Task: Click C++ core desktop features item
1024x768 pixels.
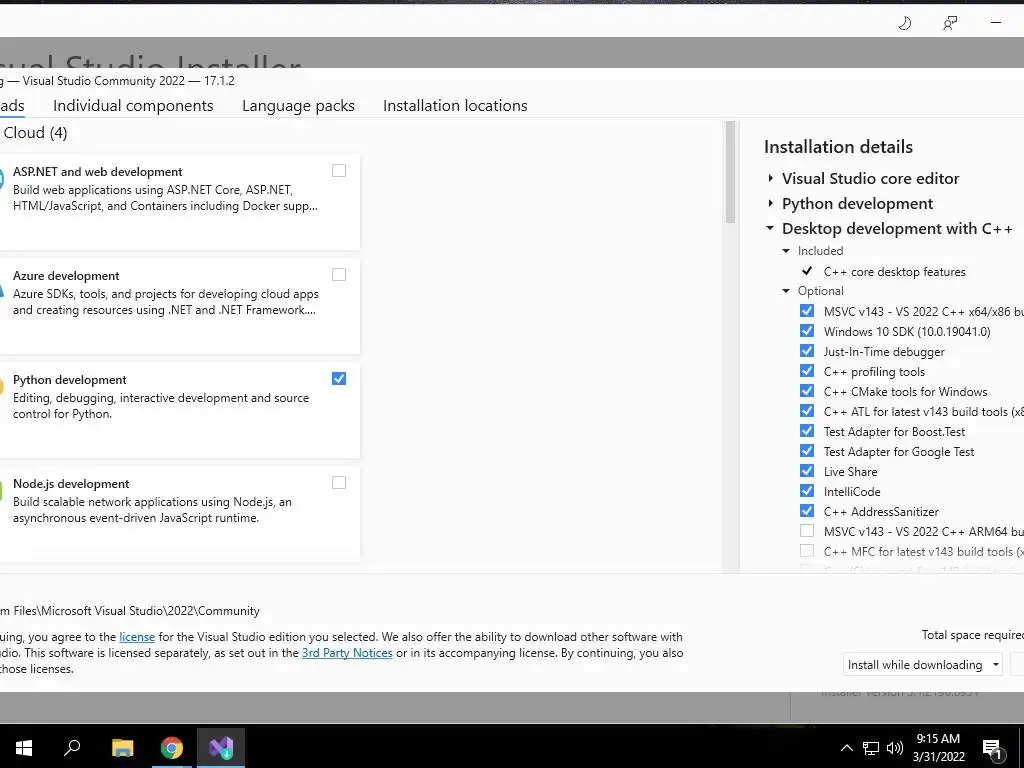Action: 895,272
